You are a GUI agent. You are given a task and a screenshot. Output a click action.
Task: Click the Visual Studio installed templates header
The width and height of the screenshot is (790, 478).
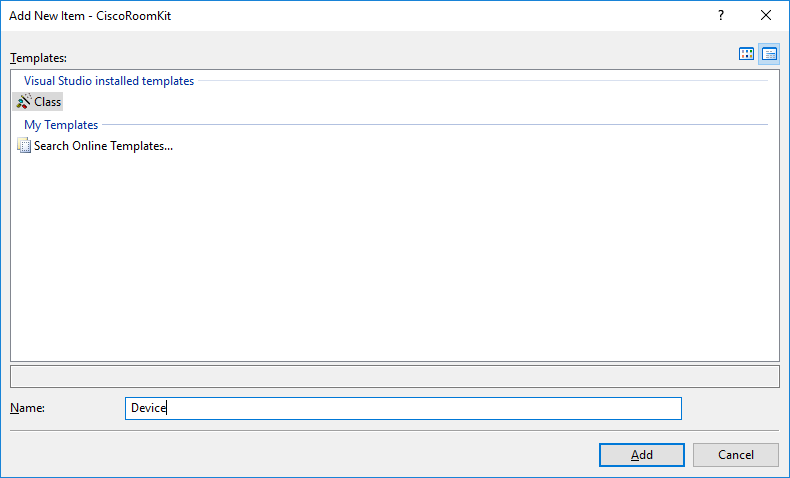(109, 81)
